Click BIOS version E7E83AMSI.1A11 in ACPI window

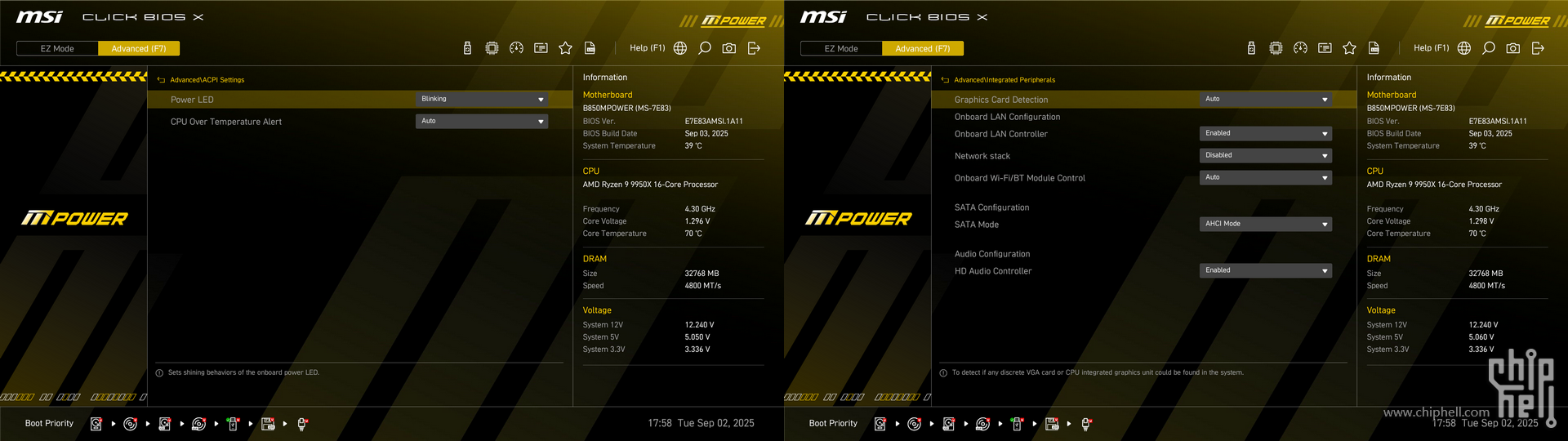714,121
